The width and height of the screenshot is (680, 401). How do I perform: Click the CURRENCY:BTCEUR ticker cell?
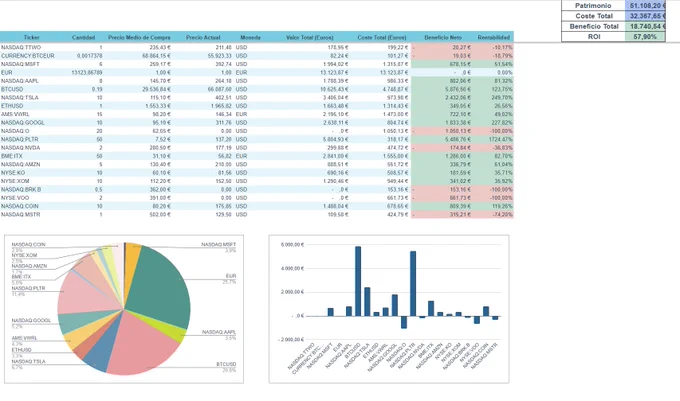point(28,56)
